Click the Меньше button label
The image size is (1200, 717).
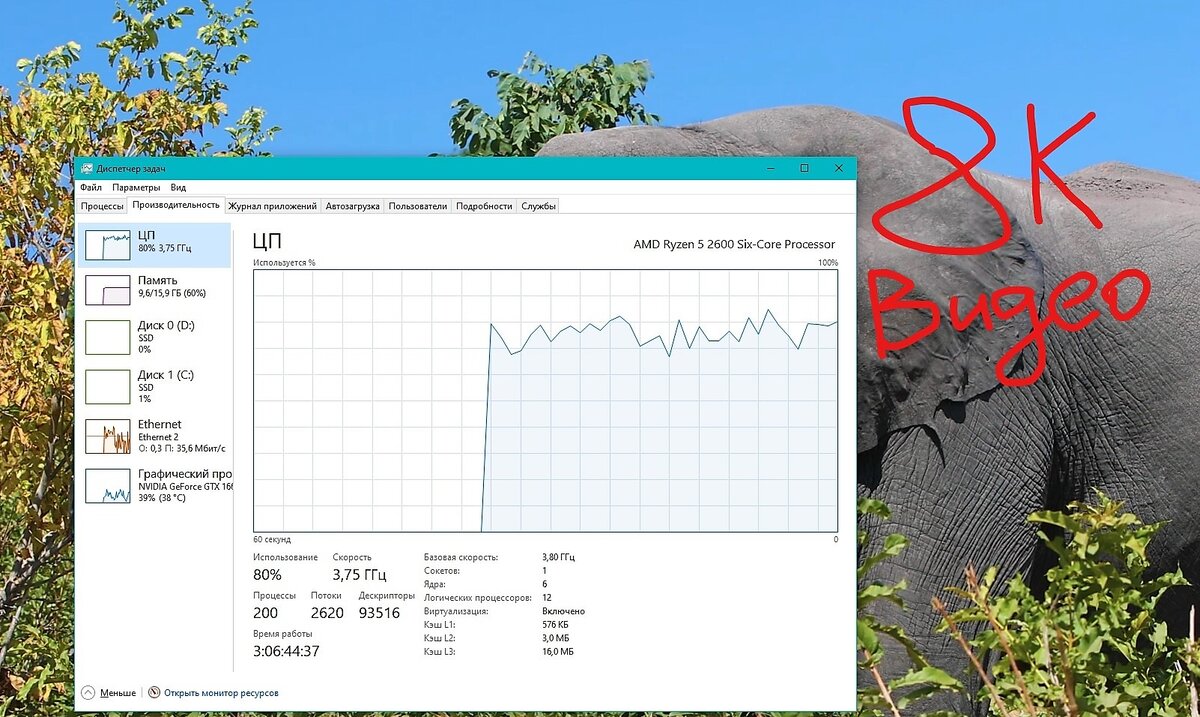point(118,692)
